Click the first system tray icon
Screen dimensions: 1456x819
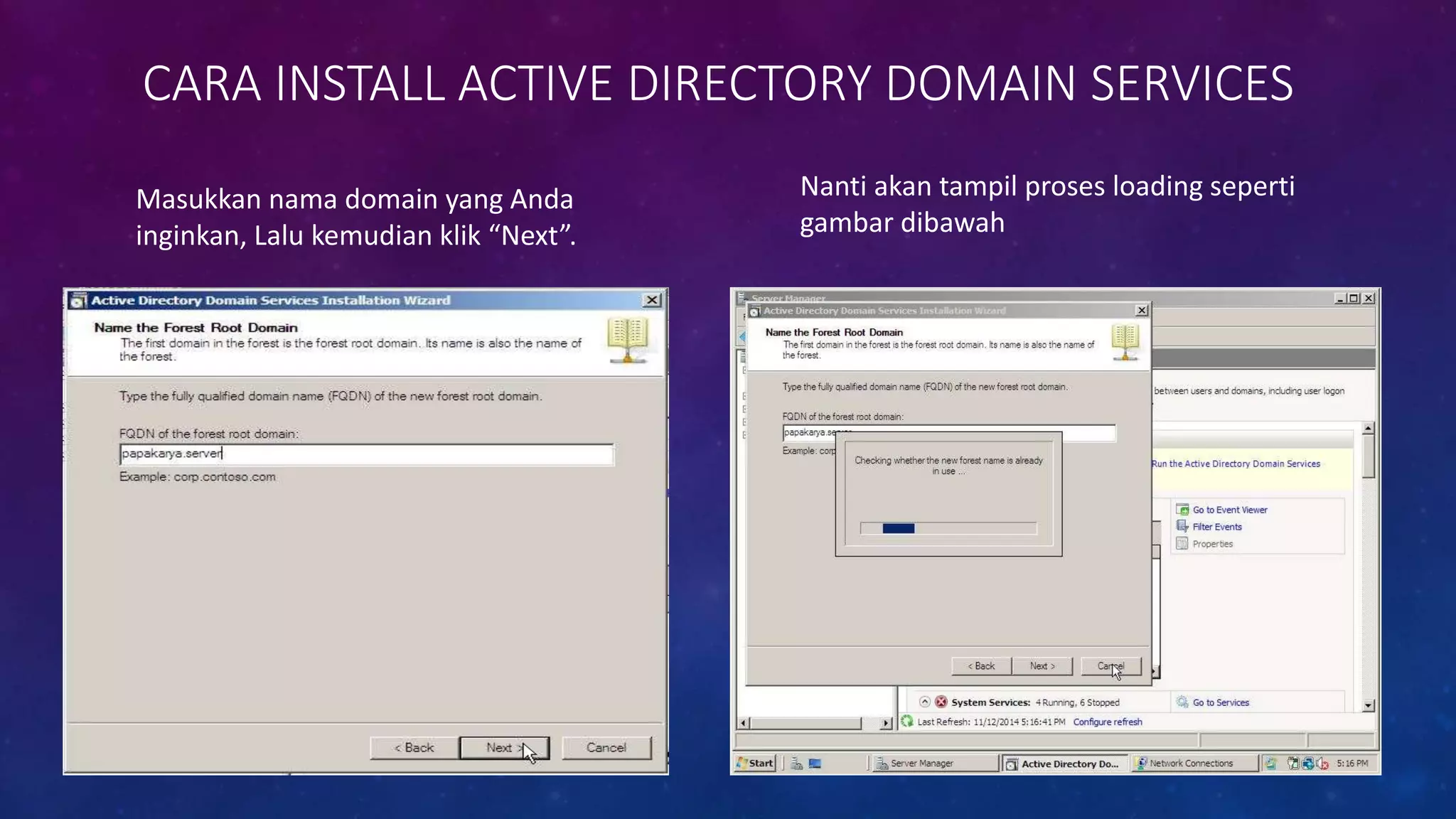1271,764
